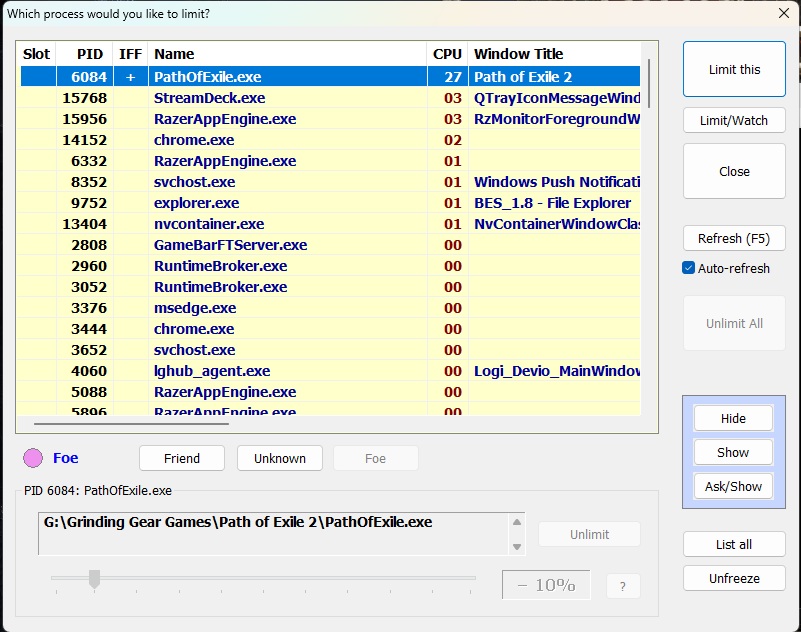Click the vertical scrollbar of process list

coord(649,83)
